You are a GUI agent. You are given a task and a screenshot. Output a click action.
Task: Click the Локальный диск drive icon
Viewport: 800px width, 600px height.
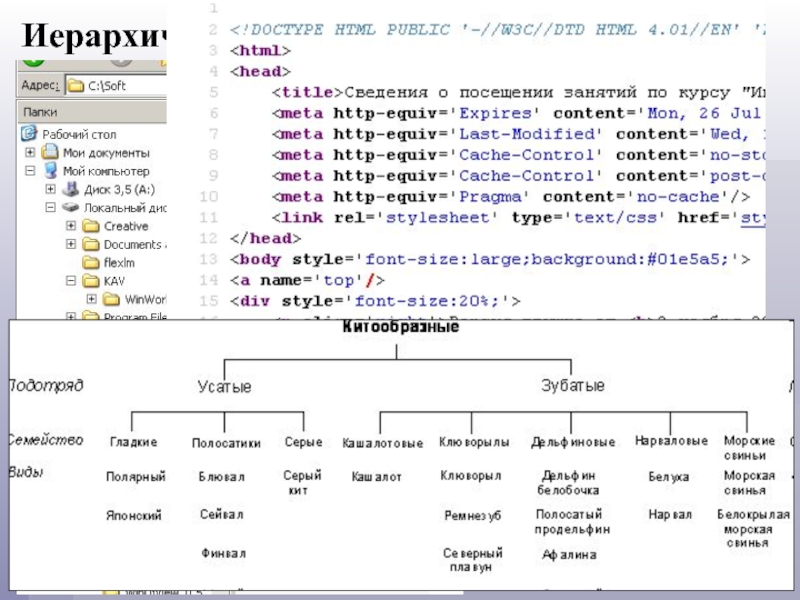point(70,207)
